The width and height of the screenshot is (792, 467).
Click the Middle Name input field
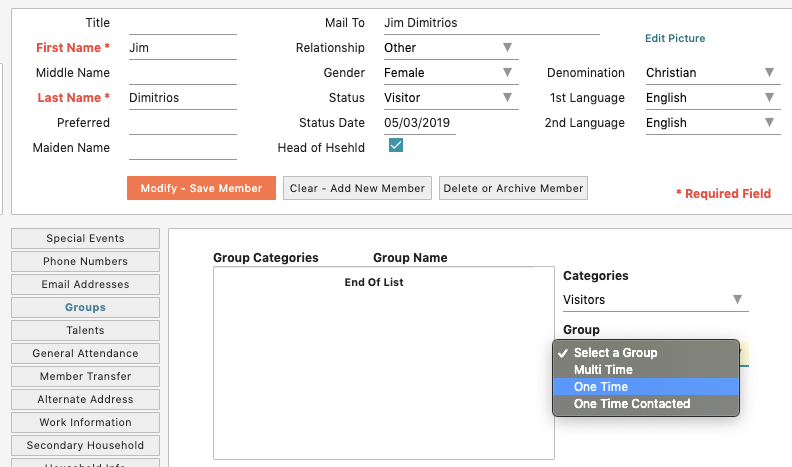tap(183, 73)
